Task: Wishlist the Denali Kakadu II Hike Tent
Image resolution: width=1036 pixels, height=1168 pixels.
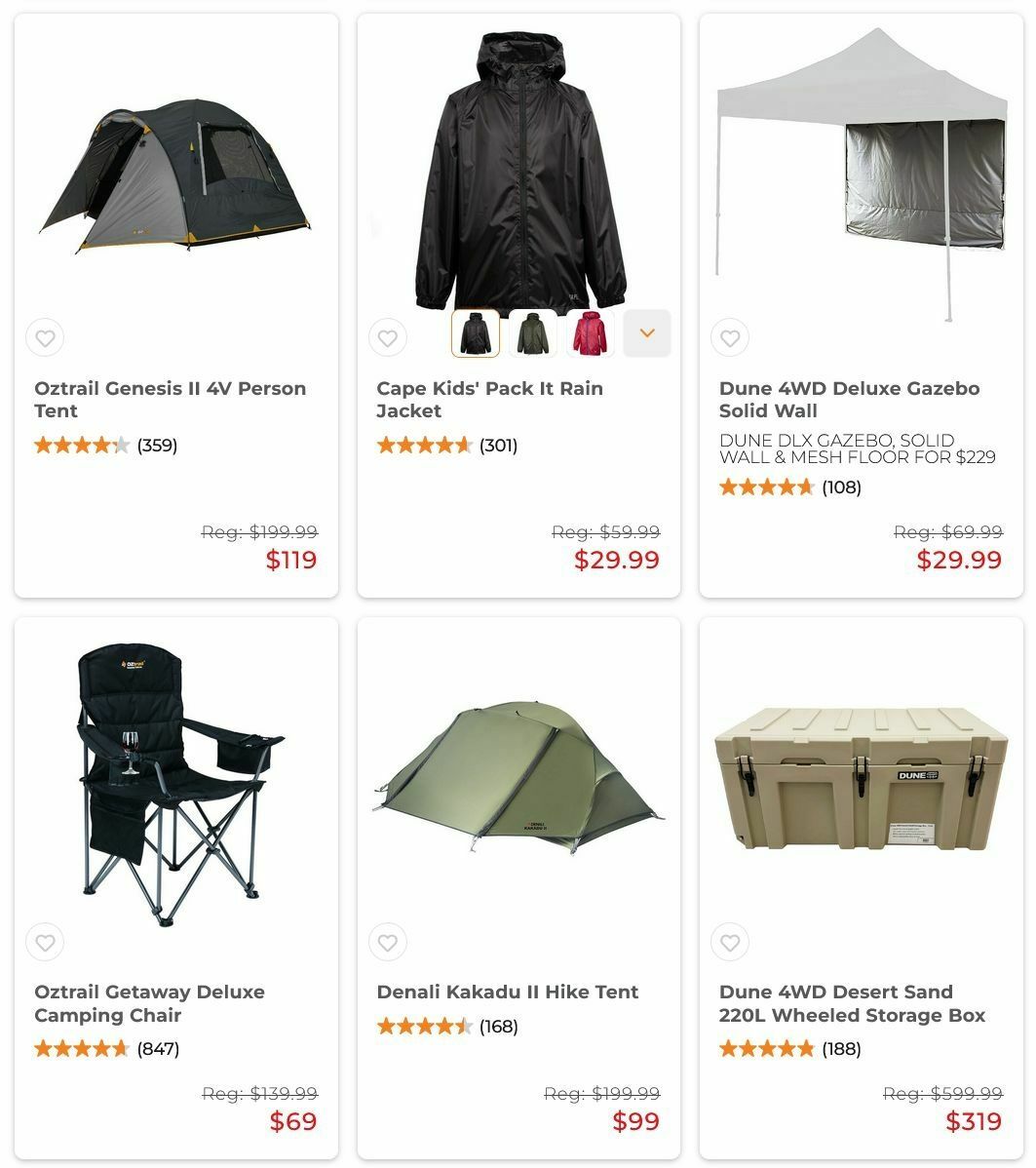Action: [x=387, y=942]
